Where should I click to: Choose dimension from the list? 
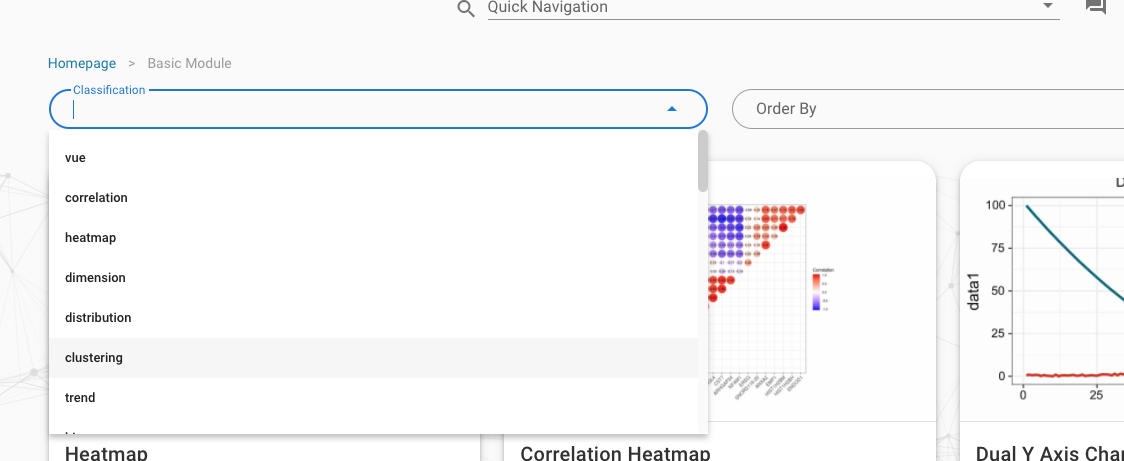(95, 278)
